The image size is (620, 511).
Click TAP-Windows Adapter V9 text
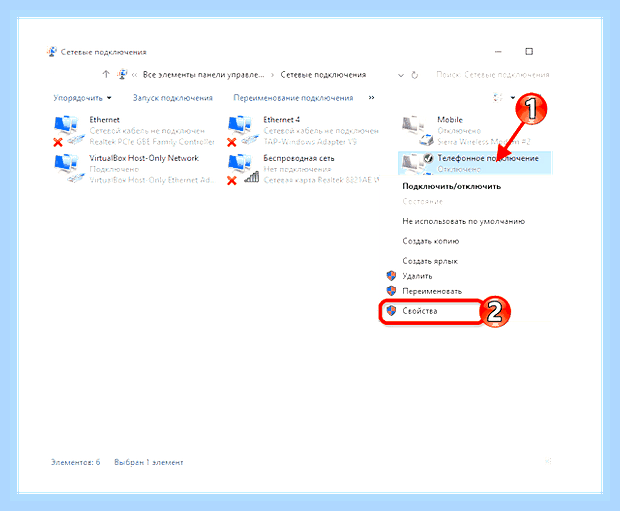(310, 142)
